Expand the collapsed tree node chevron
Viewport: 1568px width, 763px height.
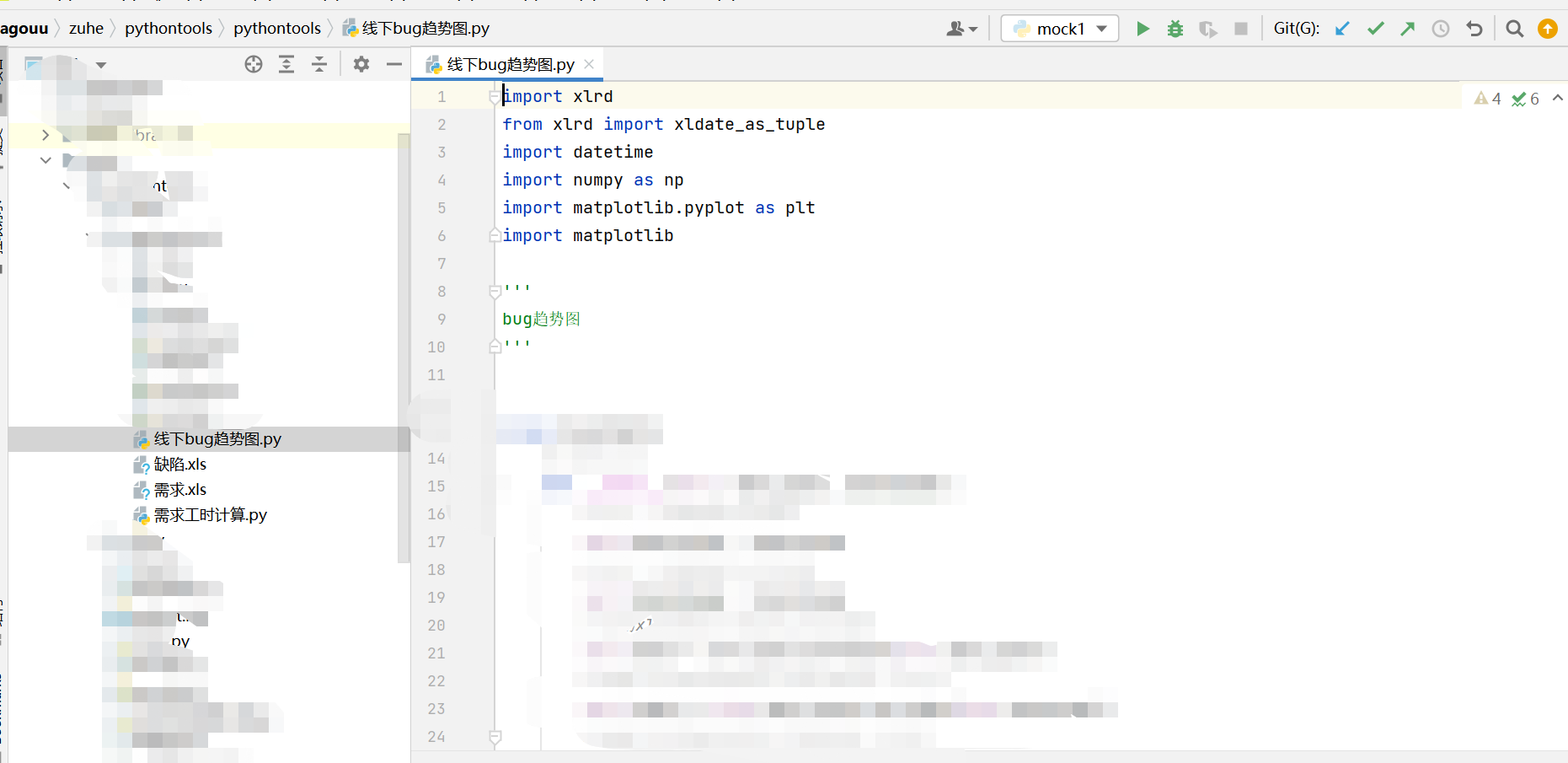pyautogui.click(x=45, y=135)
